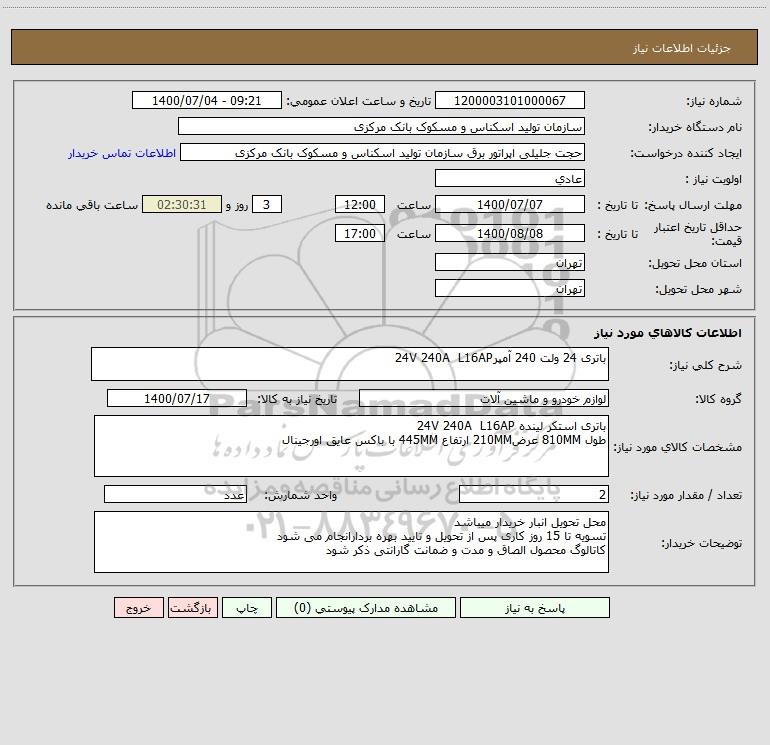Click the نام دستگاه خریدار label
The width and height of the screenshot is (770, 745).
pyautogui.click(x=695, y=127)
